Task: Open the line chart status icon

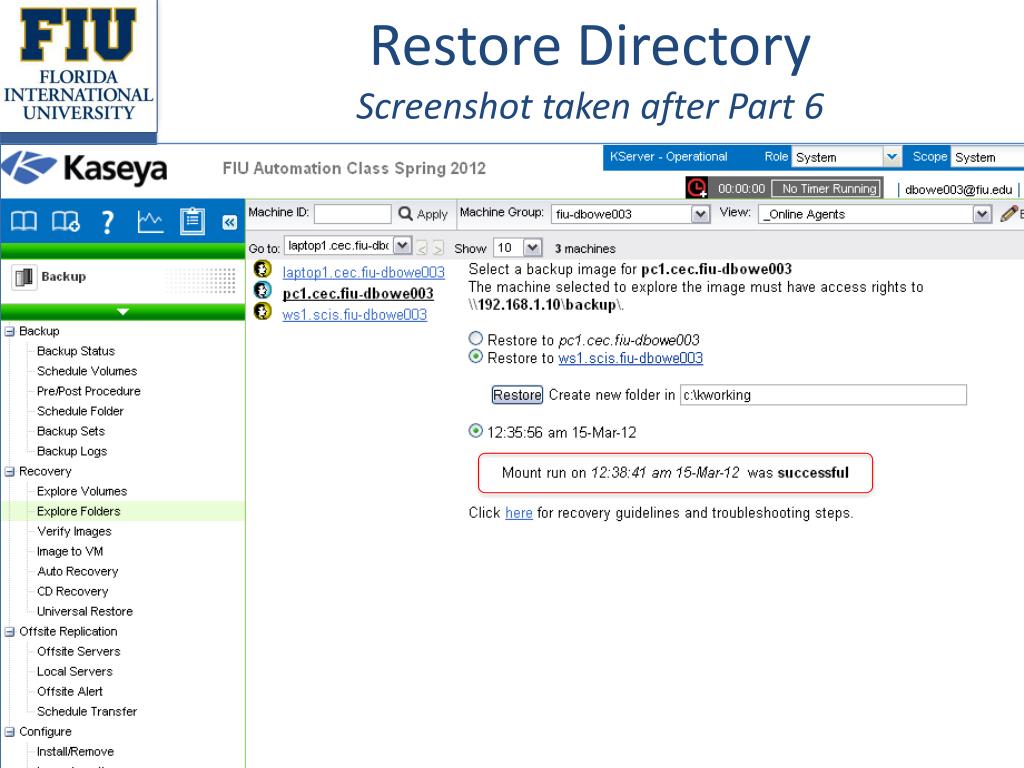Action: point(150,221)
